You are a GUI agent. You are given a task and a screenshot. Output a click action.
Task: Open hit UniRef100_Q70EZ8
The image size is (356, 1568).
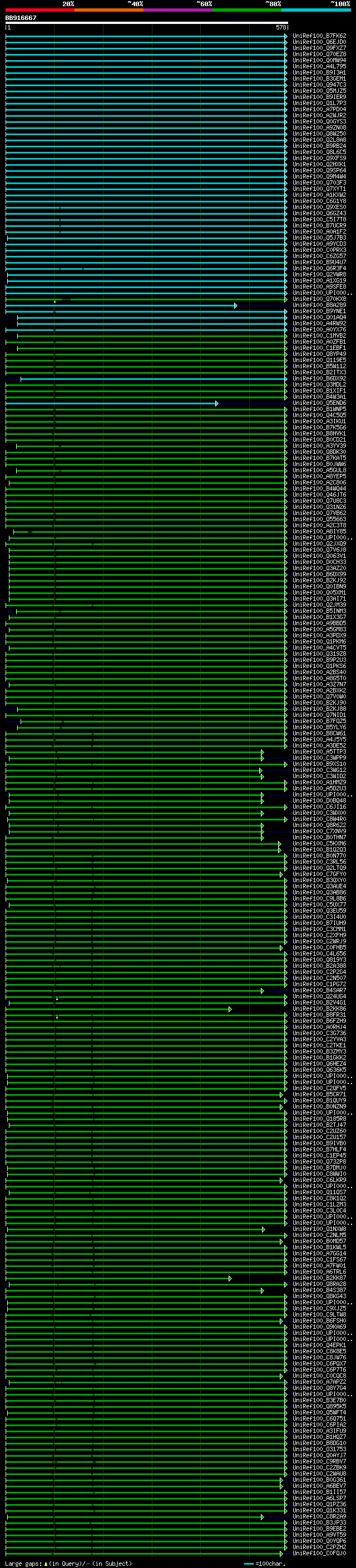tap(319, 54)
